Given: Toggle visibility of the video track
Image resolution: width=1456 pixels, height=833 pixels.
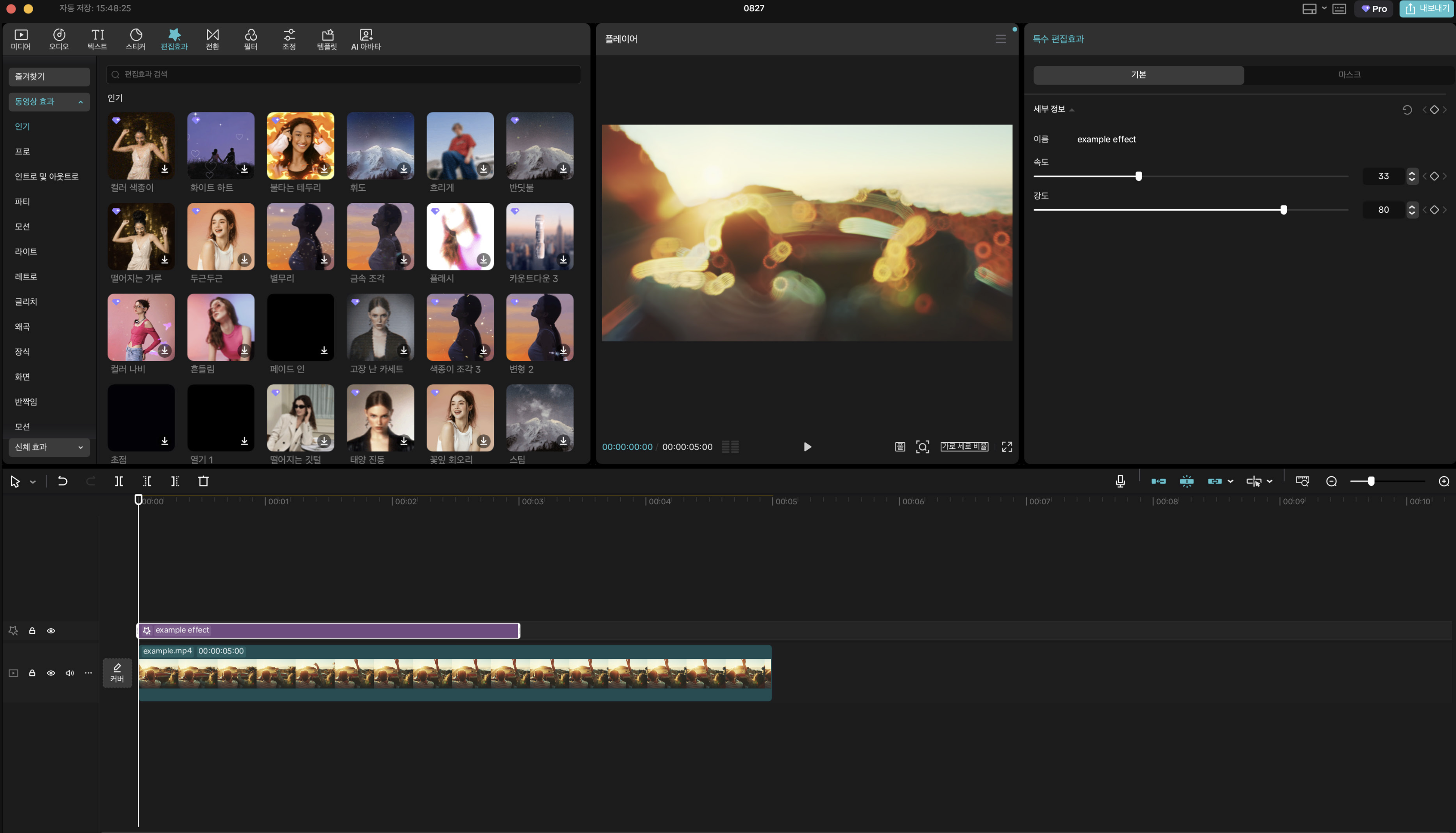Looking at the screenshot, I should pos(51,673).
